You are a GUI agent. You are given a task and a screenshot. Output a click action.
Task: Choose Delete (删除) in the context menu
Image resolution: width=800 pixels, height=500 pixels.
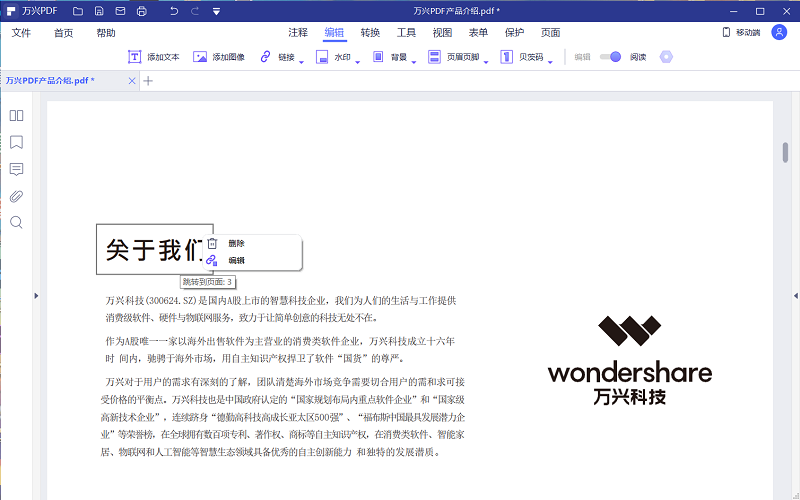(x=236, y=243)
